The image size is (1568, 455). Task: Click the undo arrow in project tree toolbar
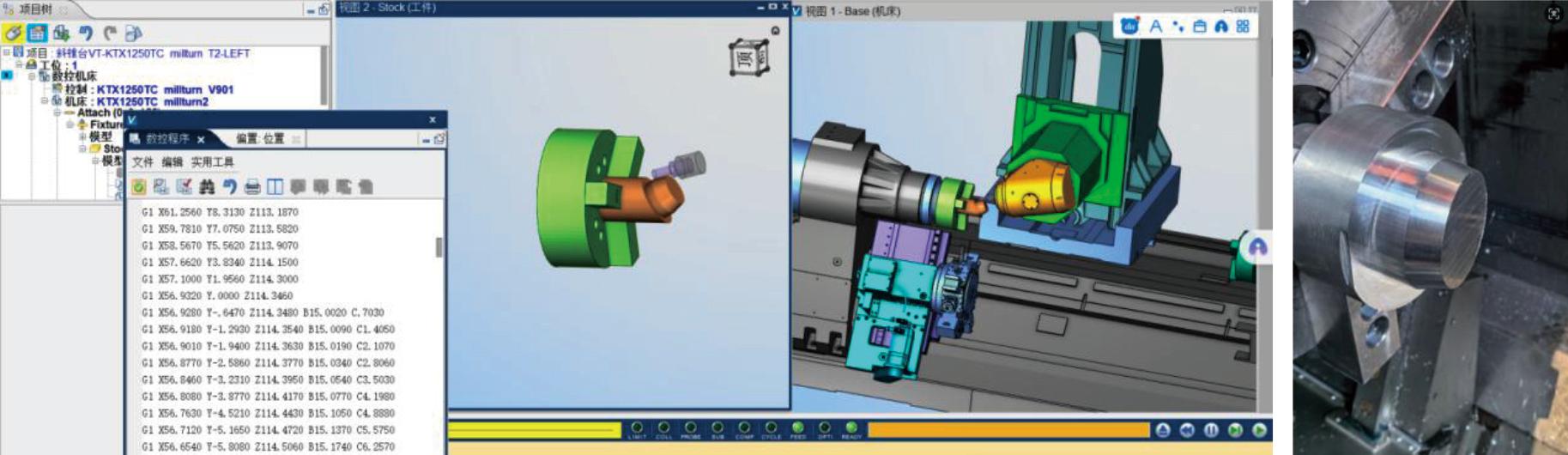click(86, 33)
